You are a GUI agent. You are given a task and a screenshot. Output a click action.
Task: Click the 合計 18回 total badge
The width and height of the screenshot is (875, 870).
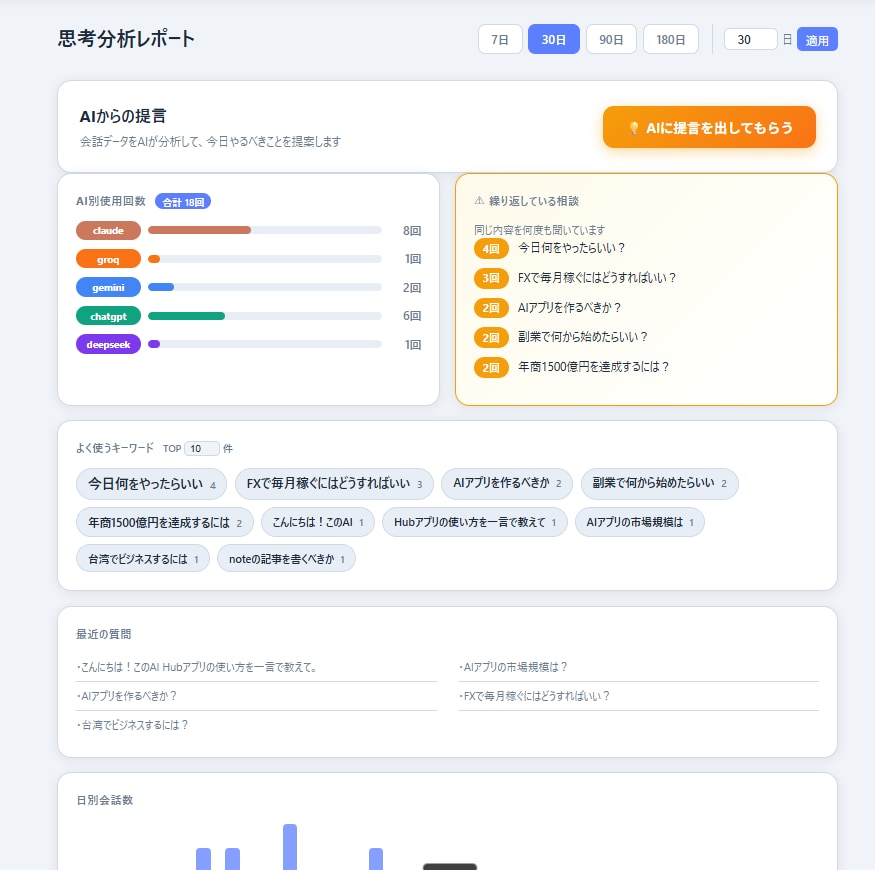click(183, 201)
